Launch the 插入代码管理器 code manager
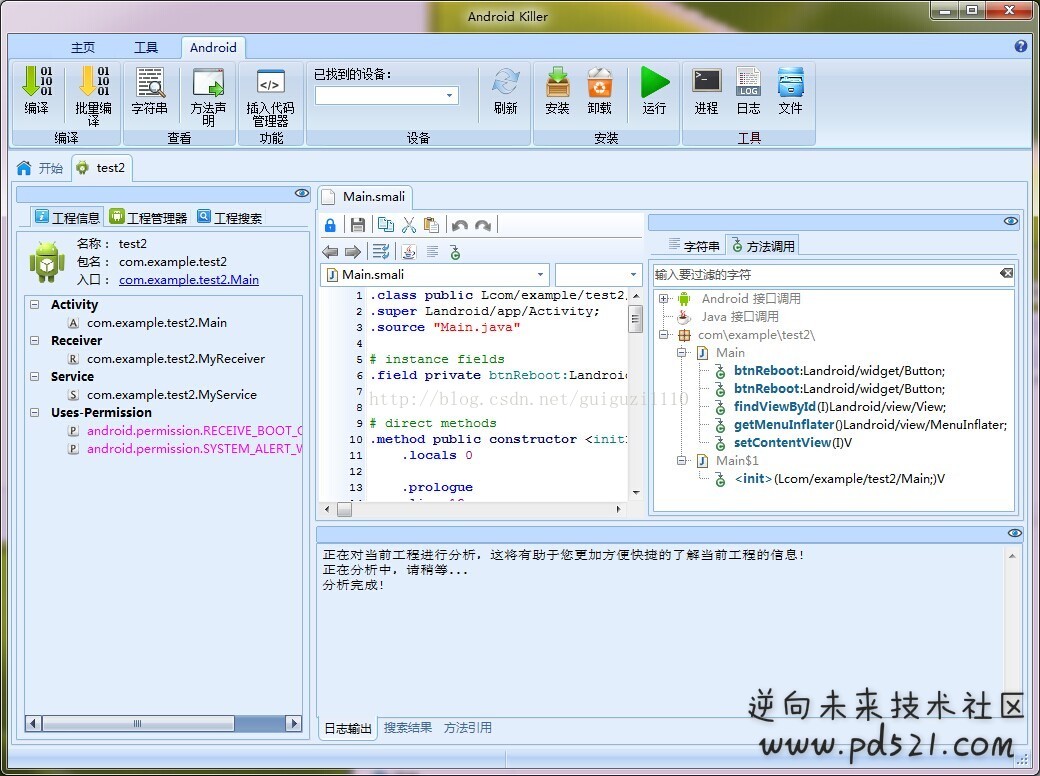The height and width of the screenshot is (776, 1040). click(271, 96)
